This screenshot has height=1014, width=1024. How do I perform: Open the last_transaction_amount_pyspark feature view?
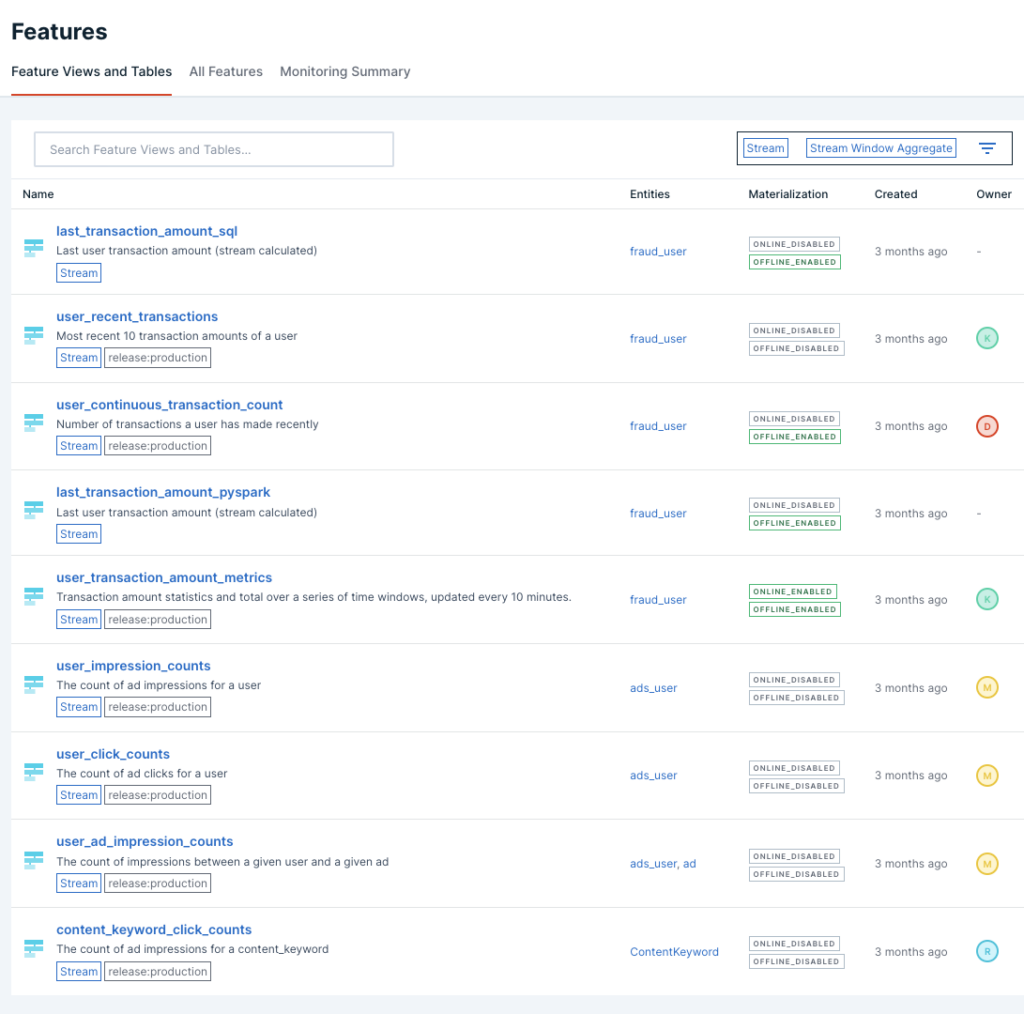(163, 492)
